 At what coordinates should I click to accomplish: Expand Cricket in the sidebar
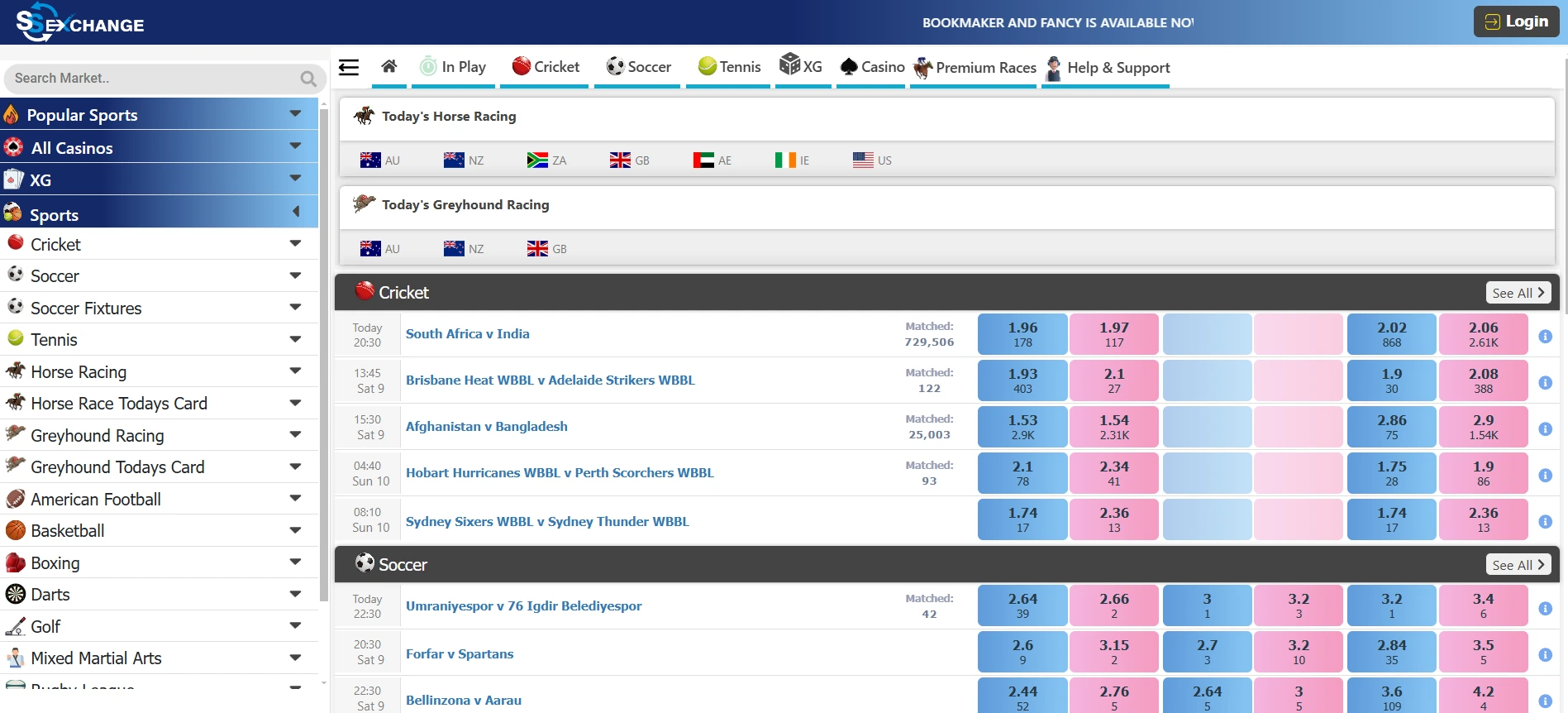[x=159, y=244]
